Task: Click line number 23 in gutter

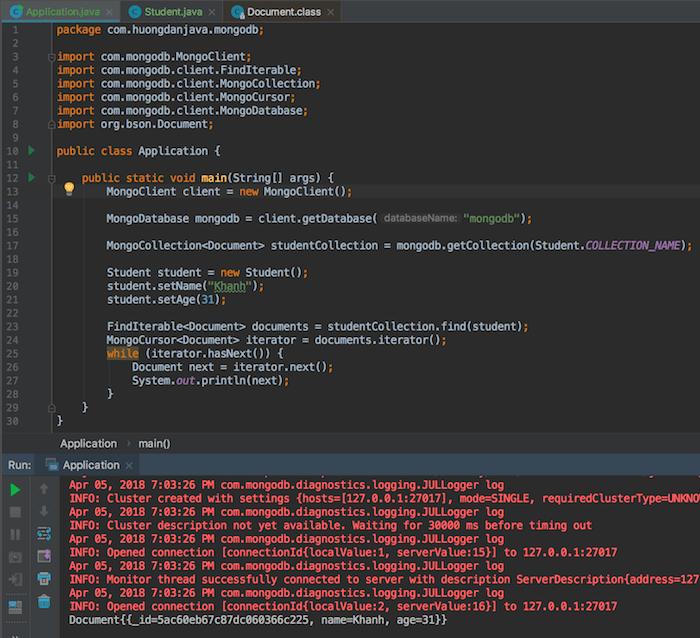Action: point(12,326)
